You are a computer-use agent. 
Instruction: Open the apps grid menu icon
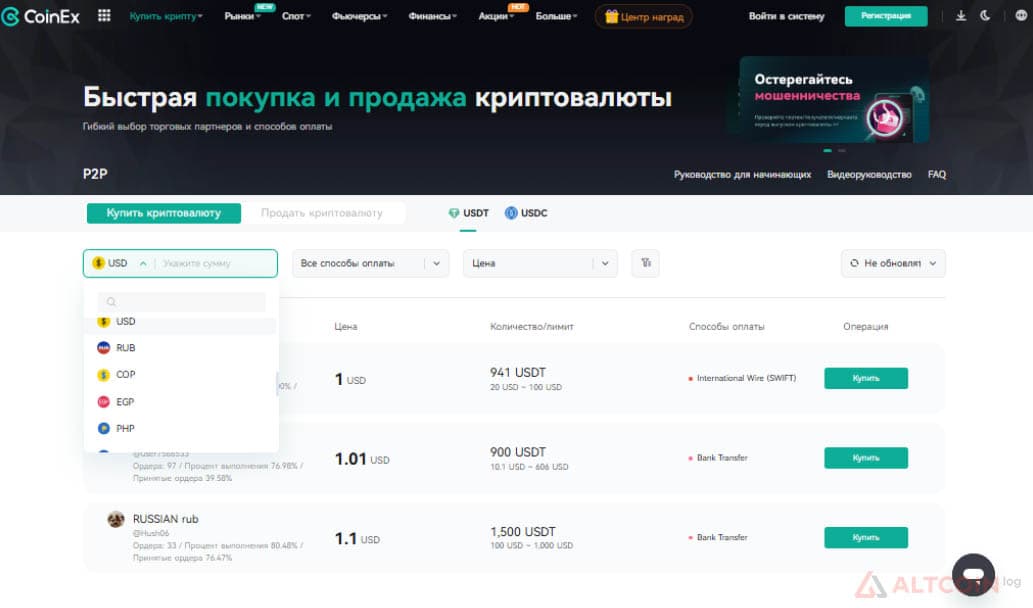[104, 15]
